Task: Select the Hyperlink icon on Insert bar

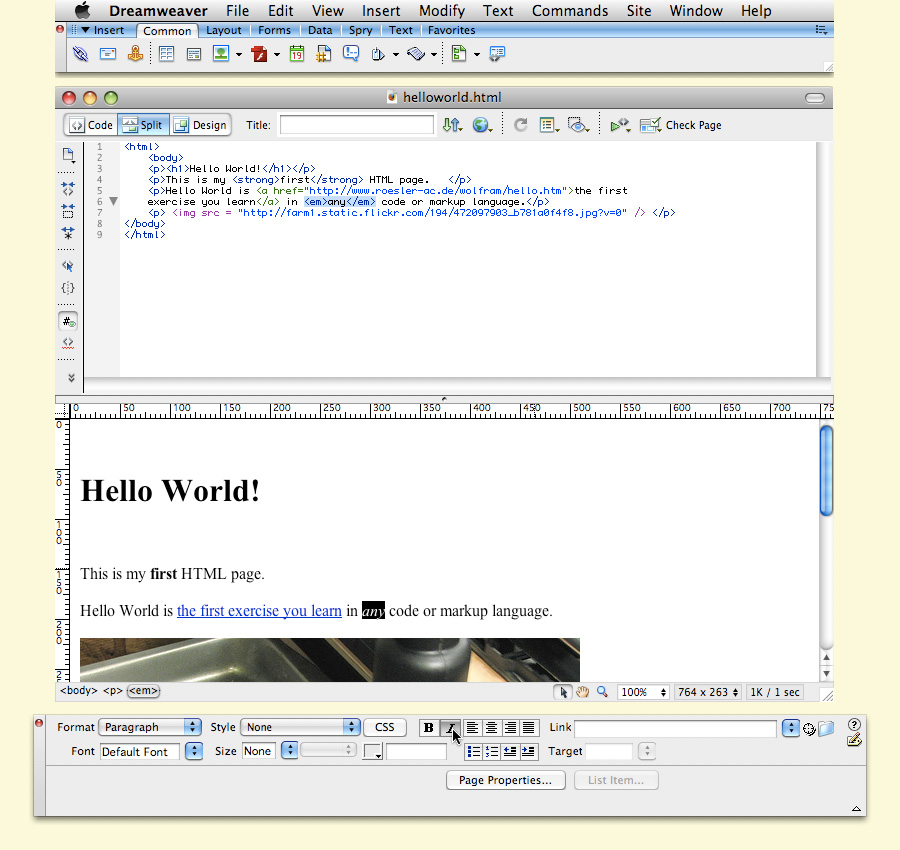Action: click(80, 53)
